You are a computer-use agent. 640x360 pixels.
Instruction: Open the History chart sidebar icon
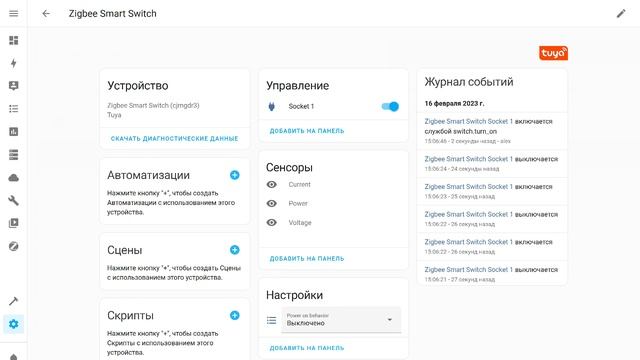[x=13, y=131]
